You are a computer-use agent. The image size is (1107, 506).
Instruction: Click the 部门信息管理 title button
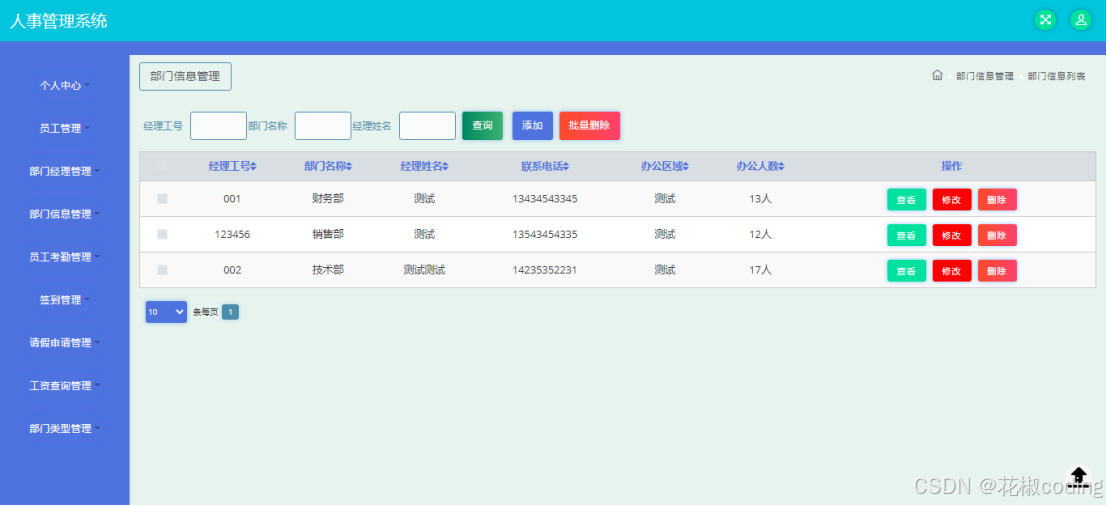coord(185,76)
